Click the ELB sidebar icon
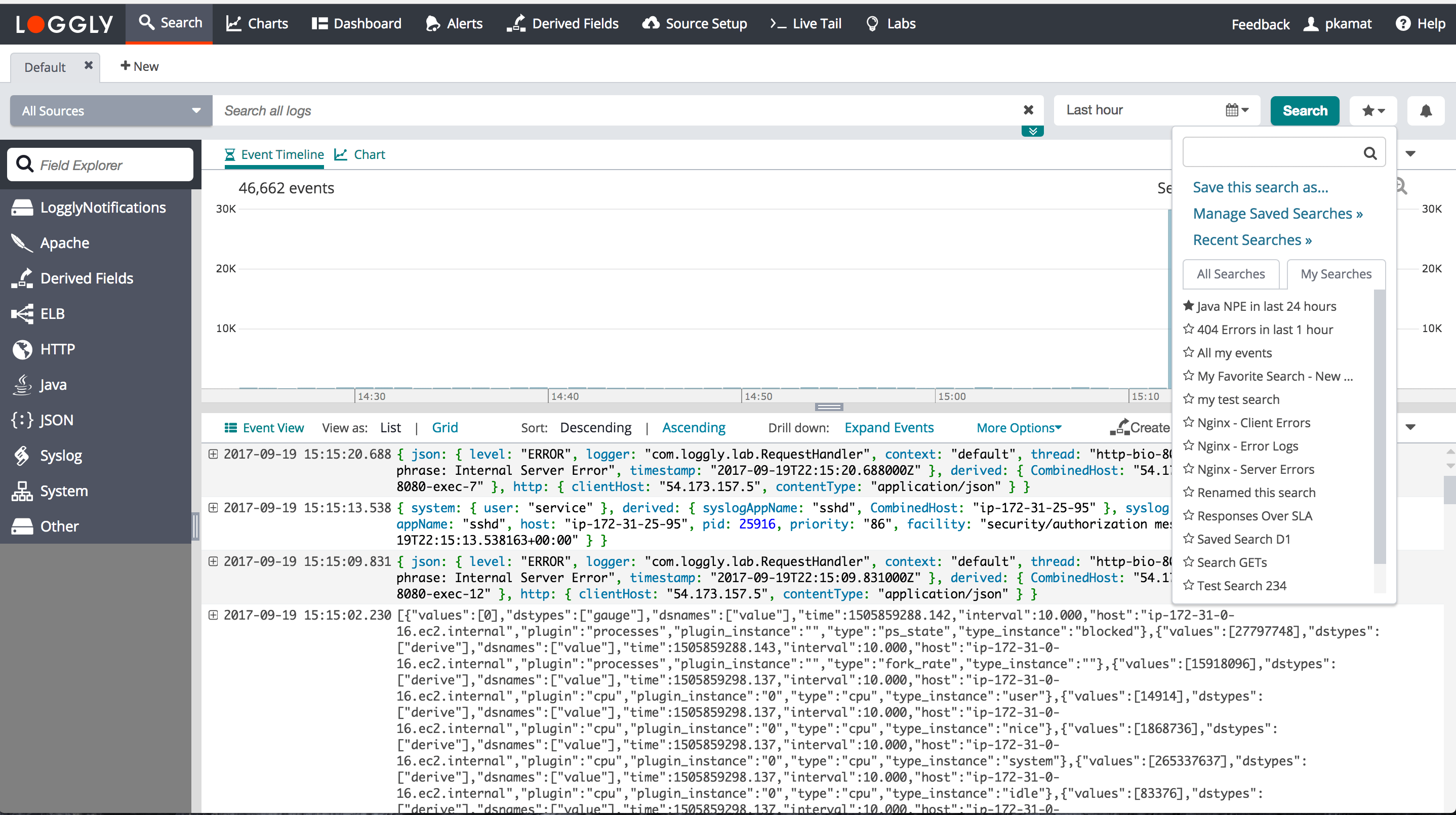Image resolution: width=1456 pixels, height=815 pixels. tap(22, 314)
